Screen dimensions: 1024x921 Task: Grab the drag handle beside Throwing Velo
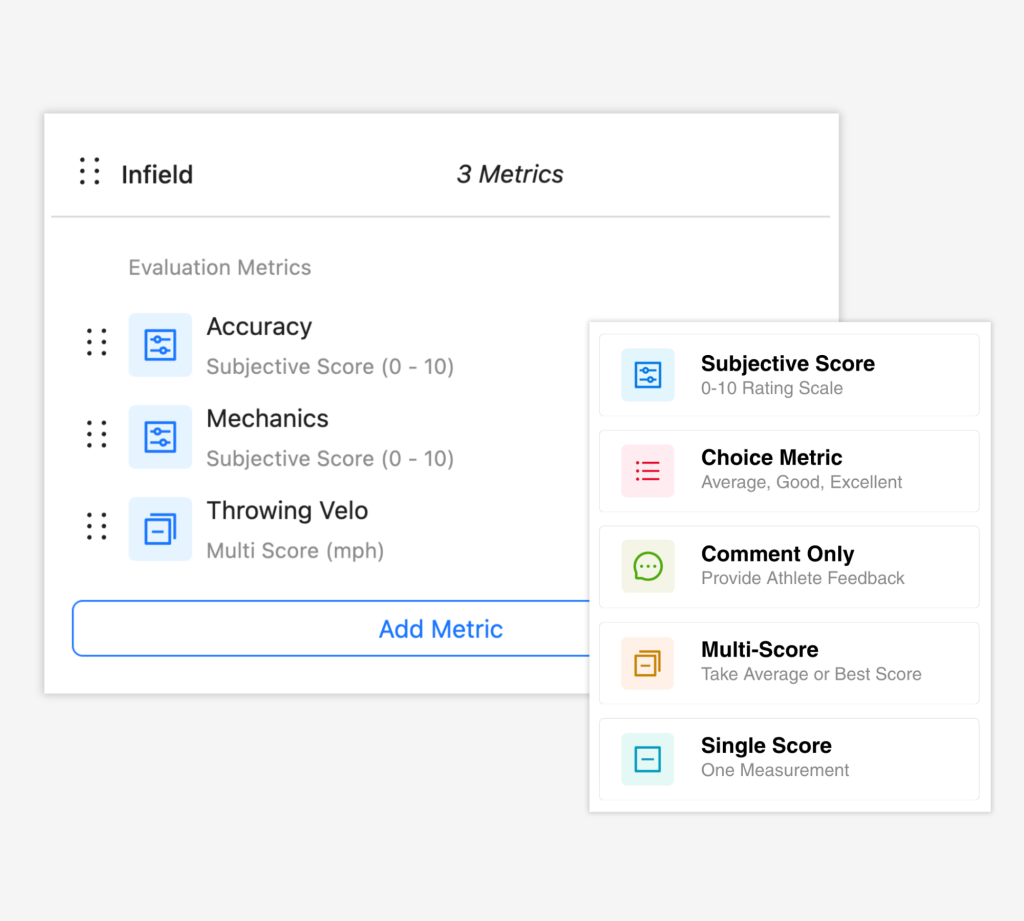97,526
